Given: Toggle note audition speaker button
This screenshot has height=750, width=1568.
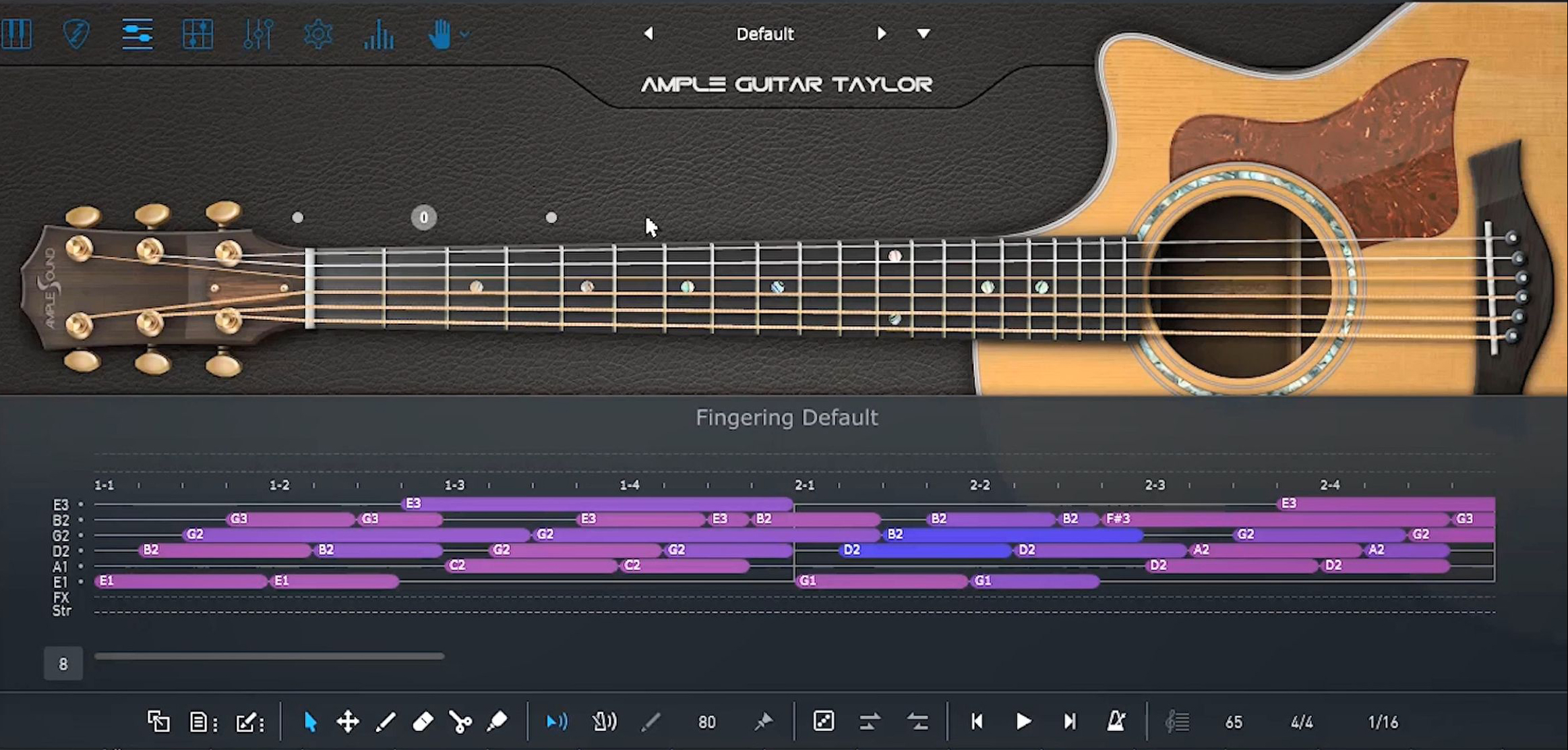Looking at the screenshot, I should click(x=556, y=722).
